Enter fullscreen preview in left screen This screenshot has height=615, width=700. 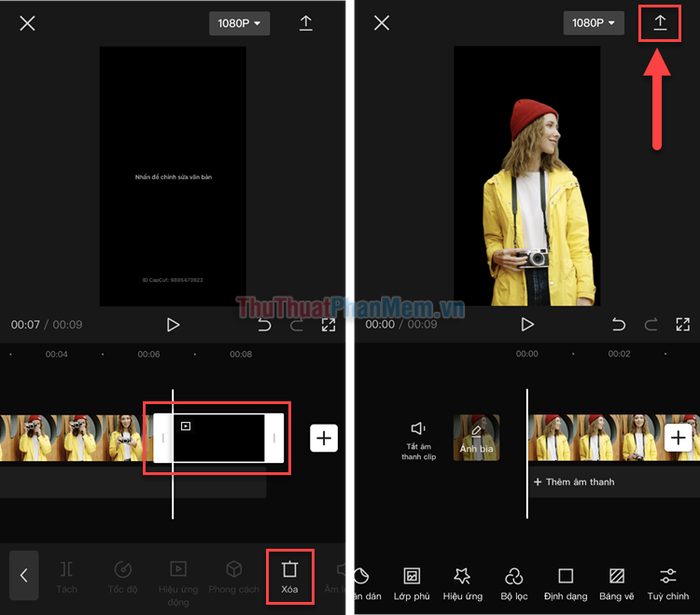coord(329,325)
